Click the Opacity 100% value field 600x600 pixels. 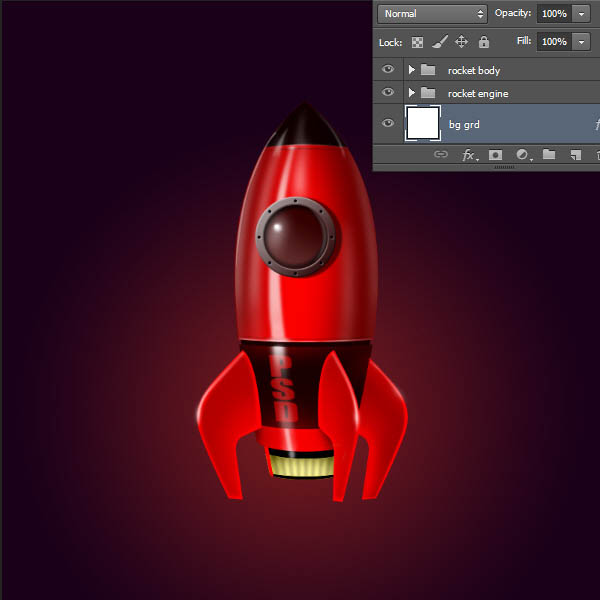tap(554, 14)
